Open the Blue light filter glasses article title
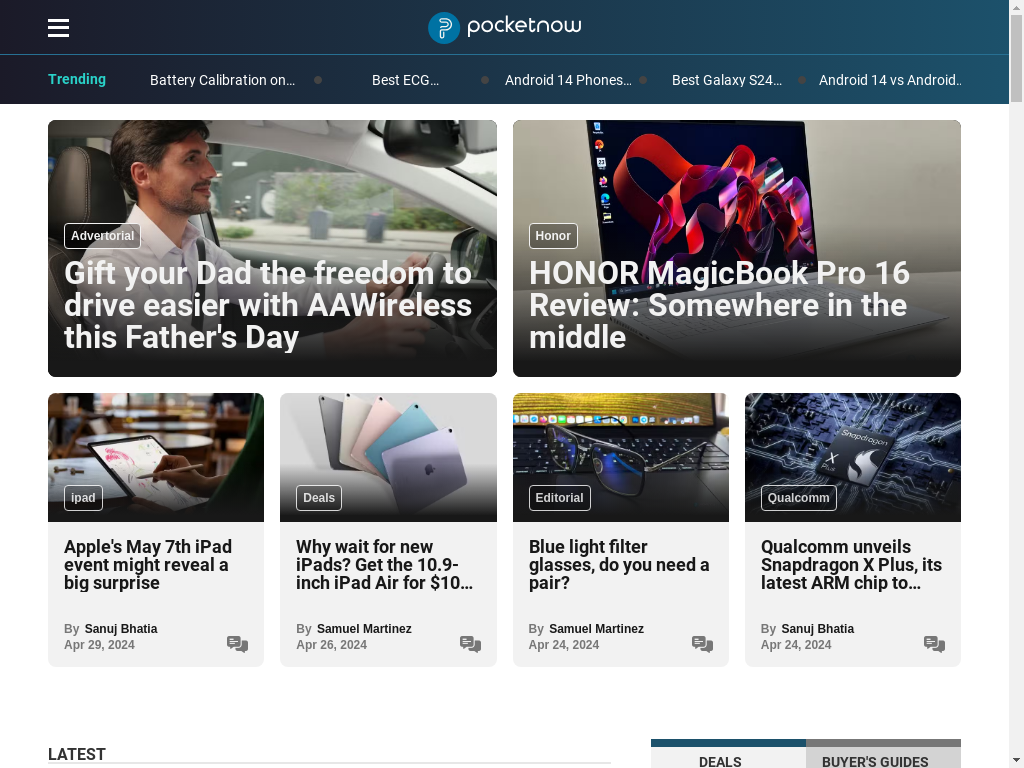The width and height of the screenshot is (1024, 768). tap(619, 564)
